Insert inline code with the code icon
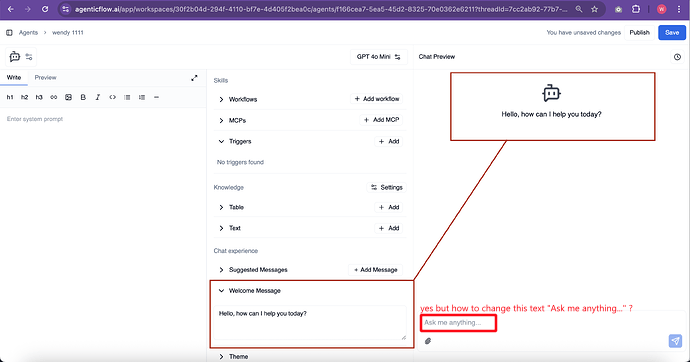Viewport: 690px width, 362px height. 113,97
